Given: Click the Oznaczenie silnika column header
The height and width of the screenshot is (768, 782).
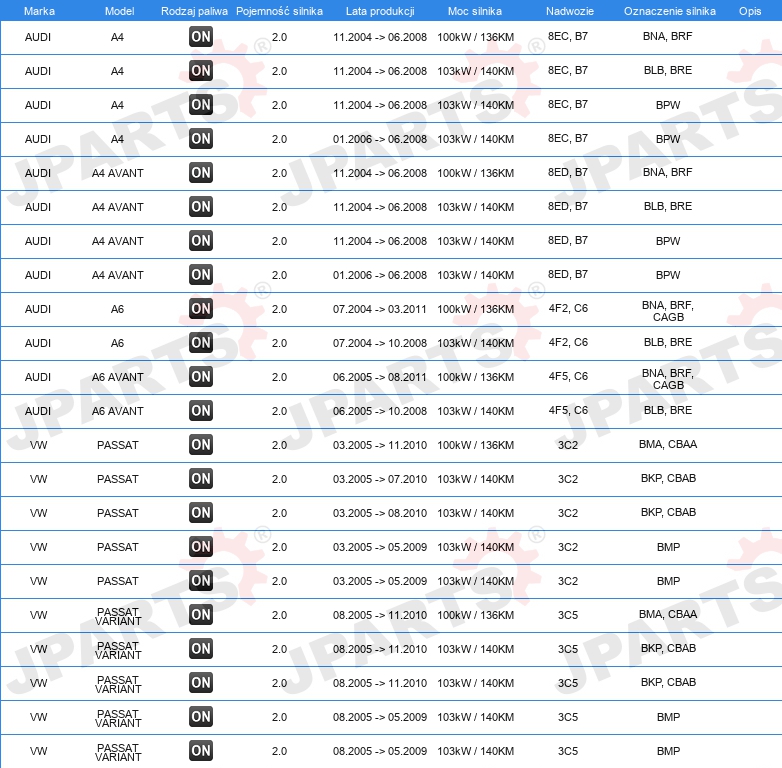Looking at the screenshot, I should pos(670,11).
